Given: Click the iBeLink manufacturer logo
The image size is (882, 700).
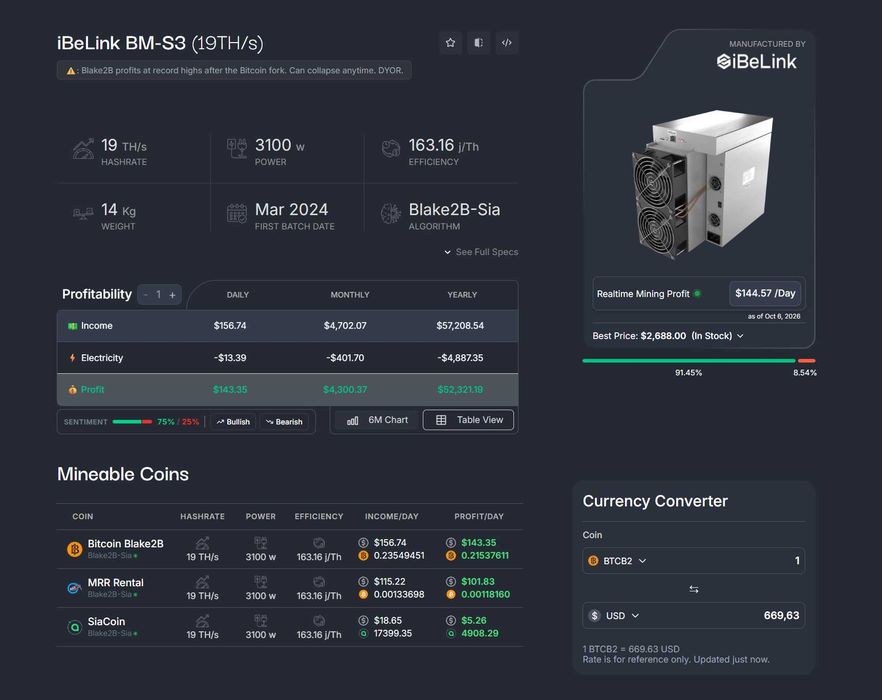Looking at the screenshot, I should 757,61.
